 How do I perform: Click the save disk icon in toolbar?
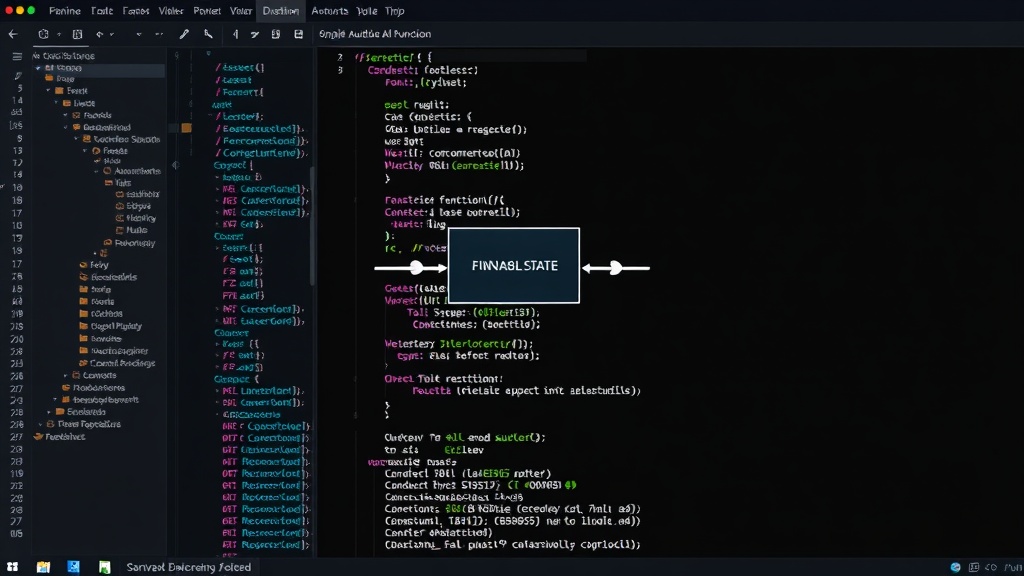298,34
